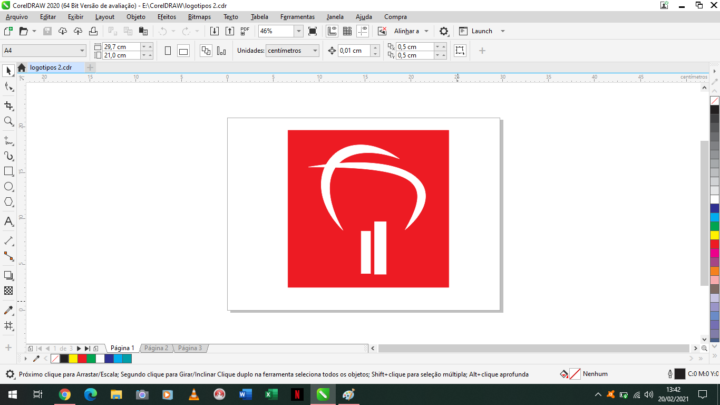Click the Publish to PDF icon
This screenshot has height=405, width=720.
click(245, 31)
